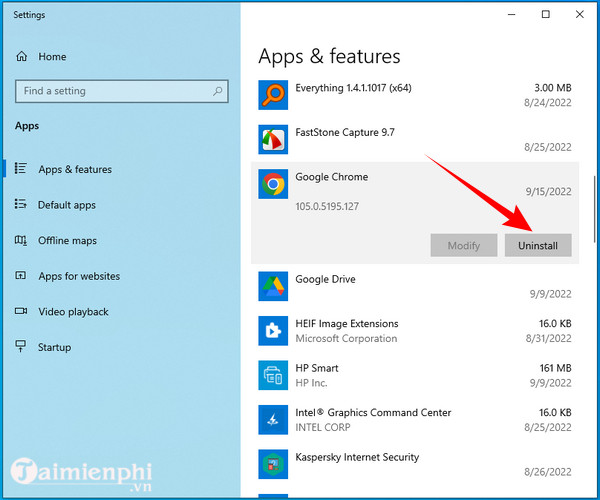Minimize the Settings window

512,14
